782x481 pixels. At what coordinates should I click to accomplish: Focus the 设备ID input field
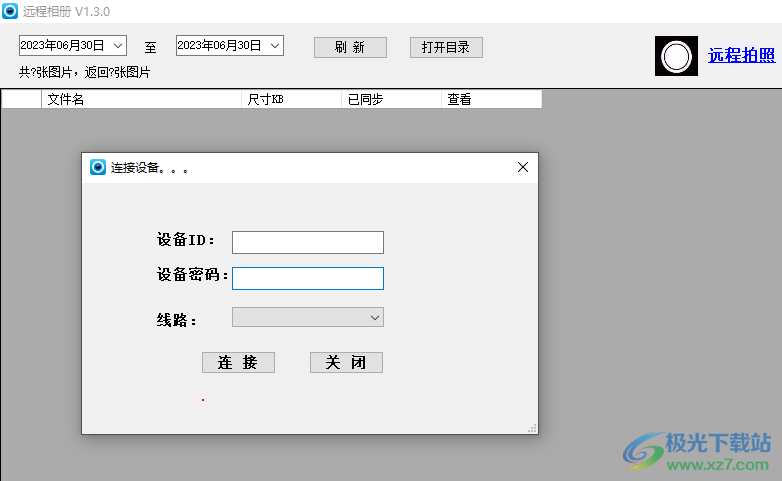[308, 242]
